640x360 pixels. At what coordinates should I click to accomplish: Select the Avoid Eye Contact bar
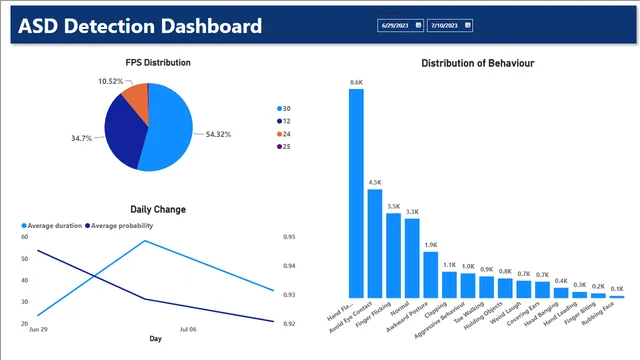pyautogui.click(x=375, y=243)
